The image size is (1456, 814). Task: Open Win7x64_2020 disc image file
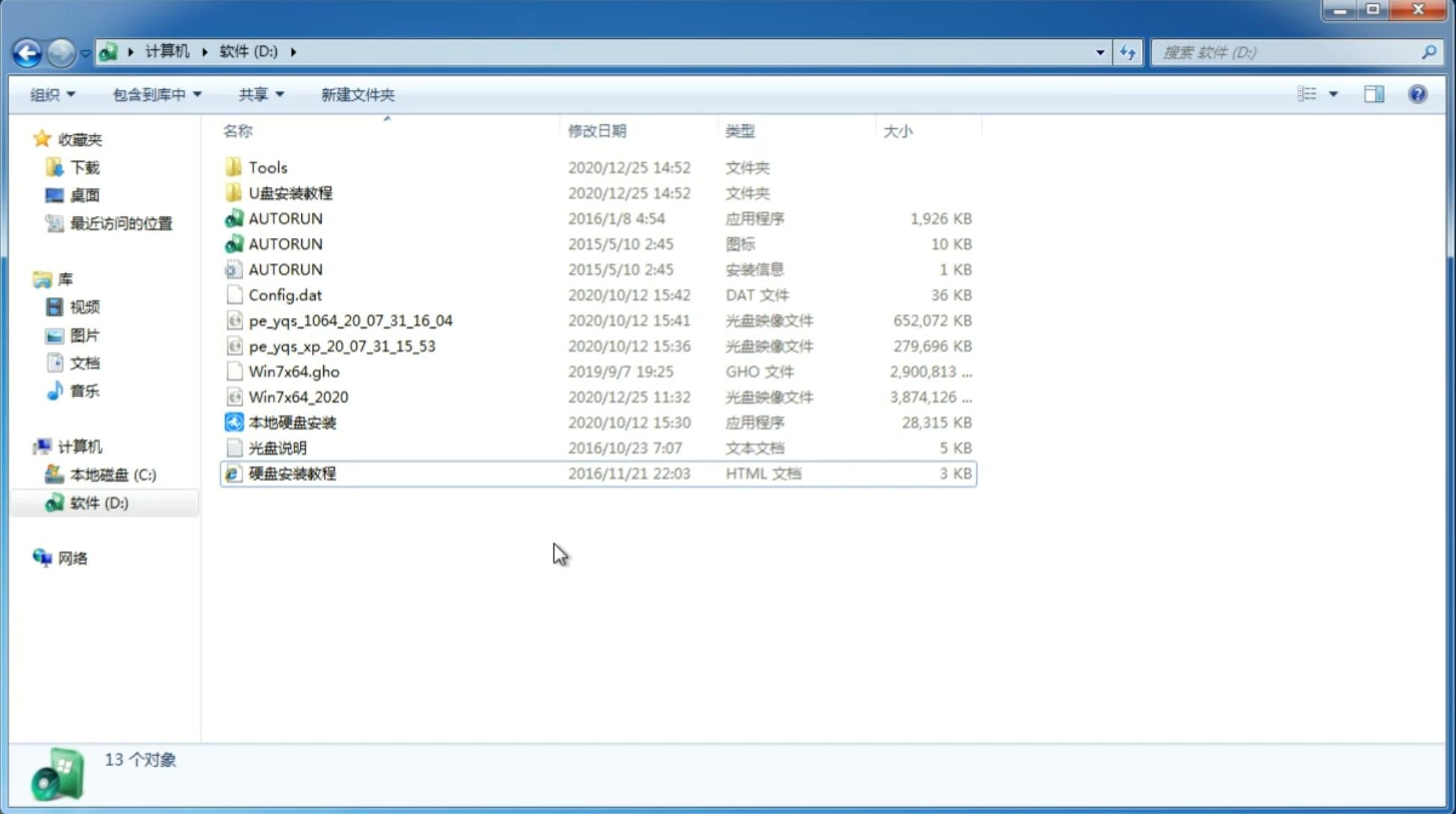coord(298,397)
